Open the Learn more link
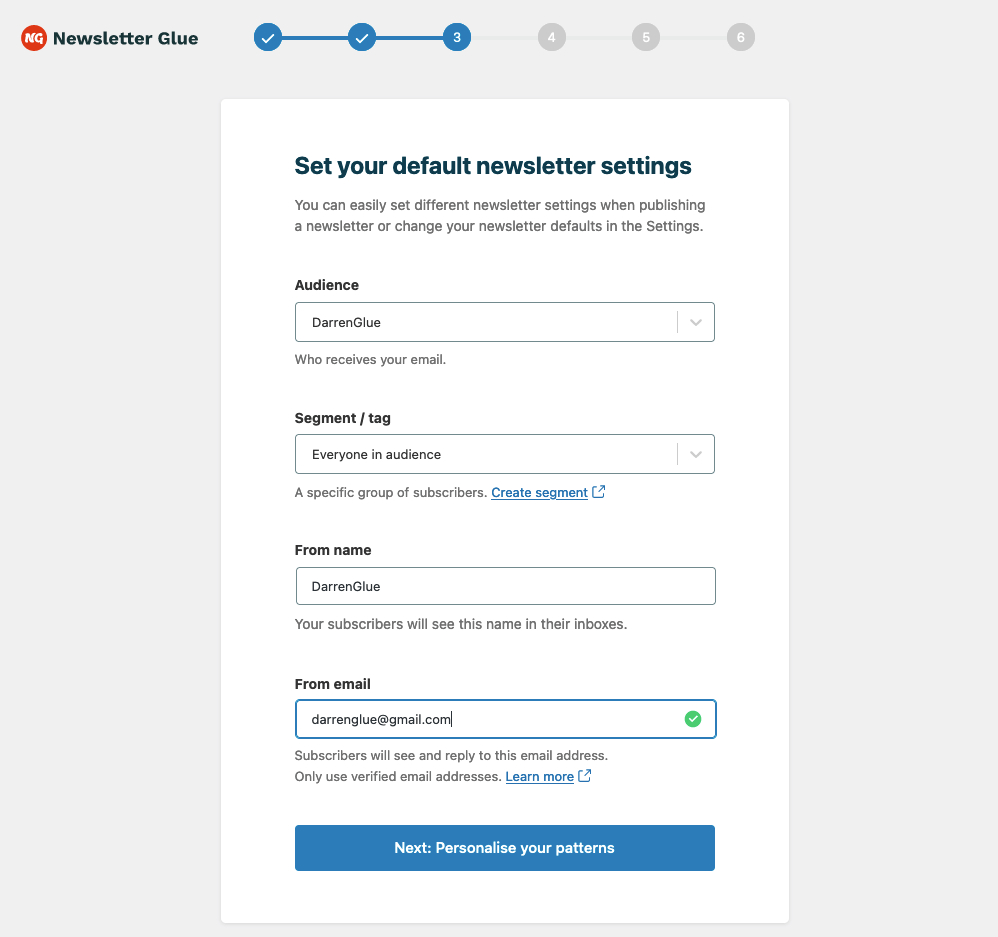 [539, 777]
